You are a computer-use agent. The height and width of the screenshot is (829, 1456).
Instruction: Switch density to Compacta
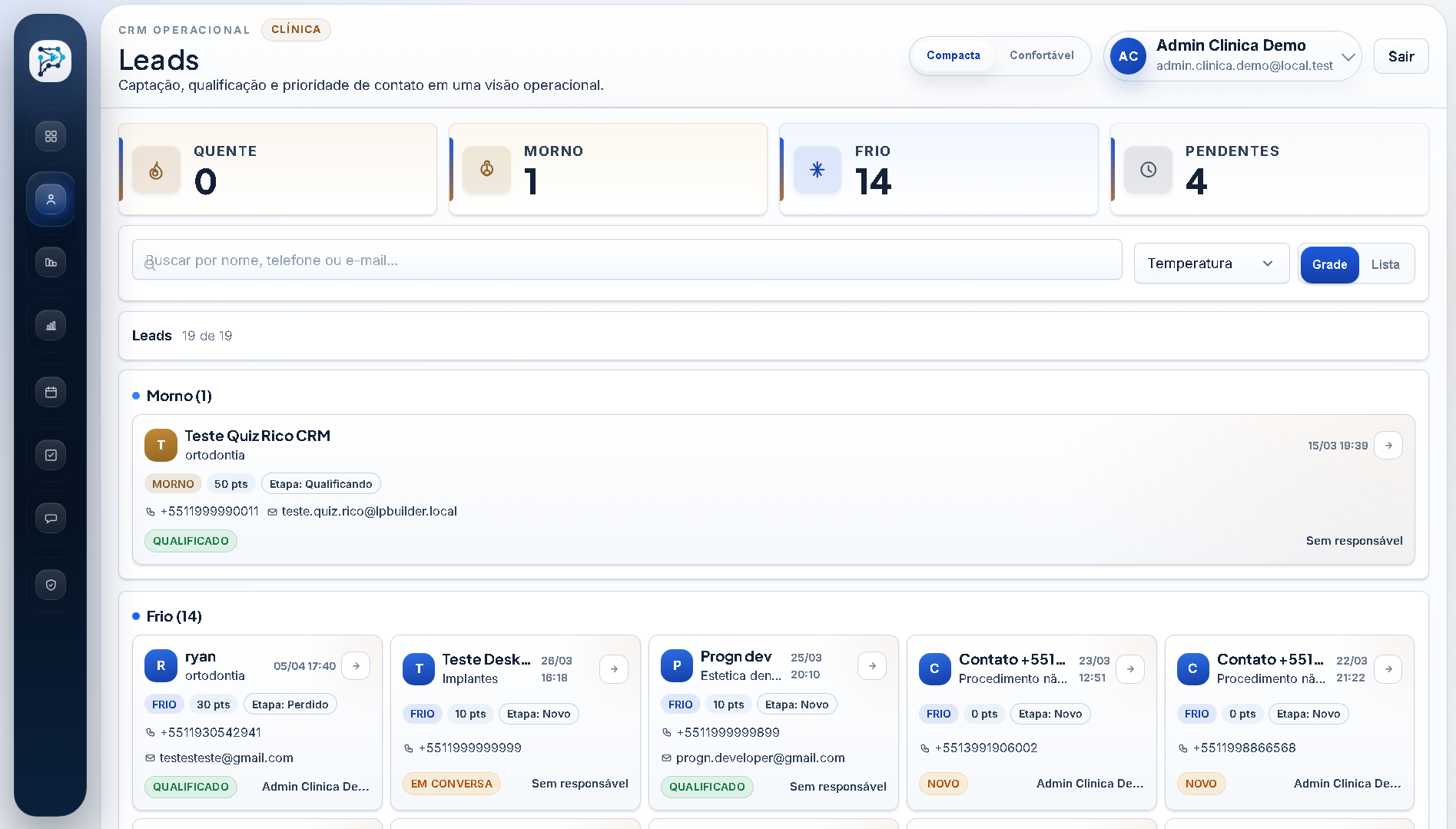click(953, 55)
